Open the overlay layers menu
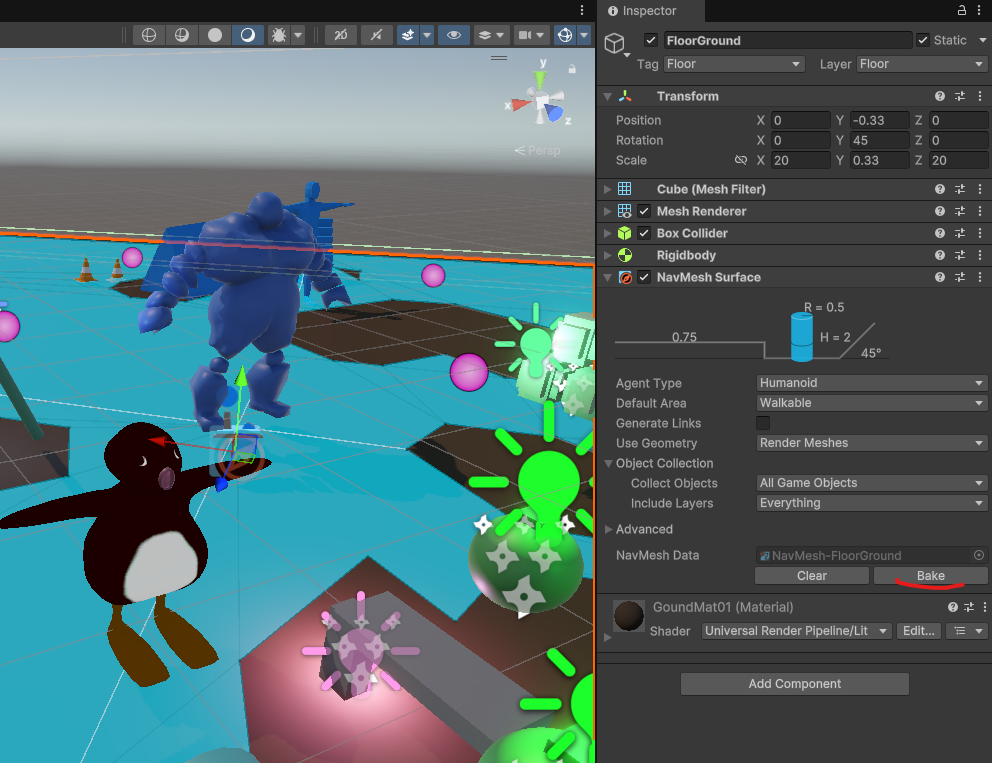Viewport: 992px width, 763px height. coord(491,35)
